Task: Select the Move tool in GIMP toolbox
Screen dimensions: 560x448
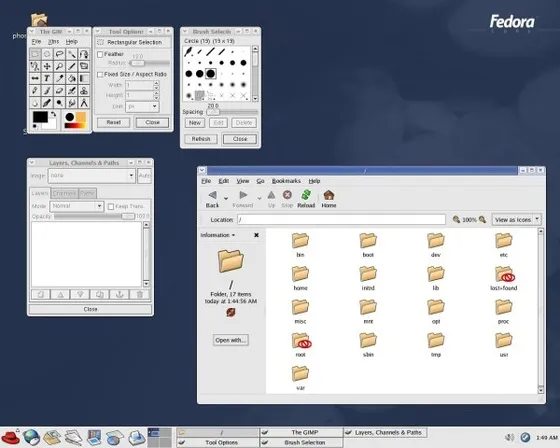Action: tap(47, 66)
